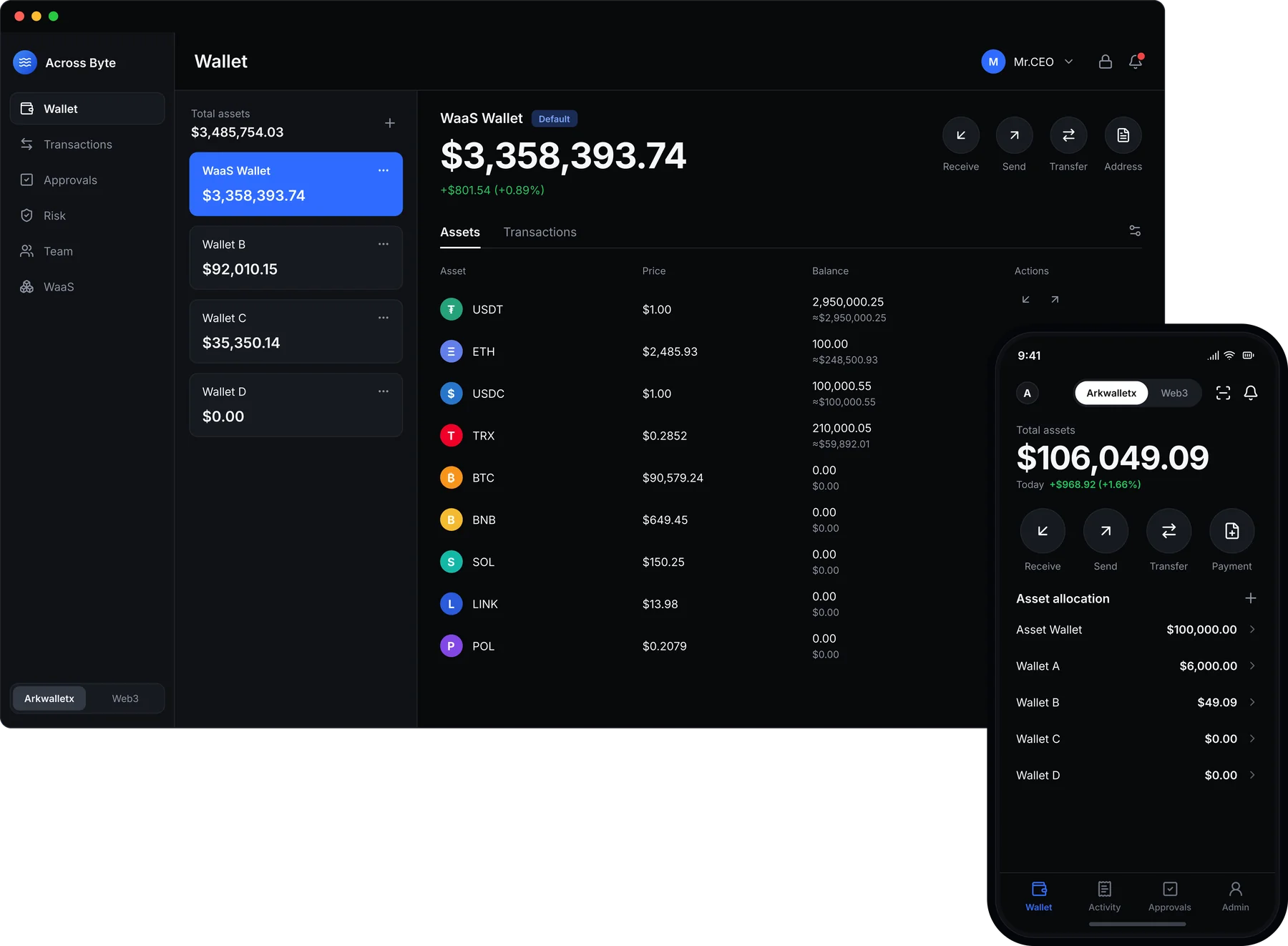This screenshot has width=1288, height=946.
Task: Expand mobile Wallet C row chevron
Action: (1252, 738)
